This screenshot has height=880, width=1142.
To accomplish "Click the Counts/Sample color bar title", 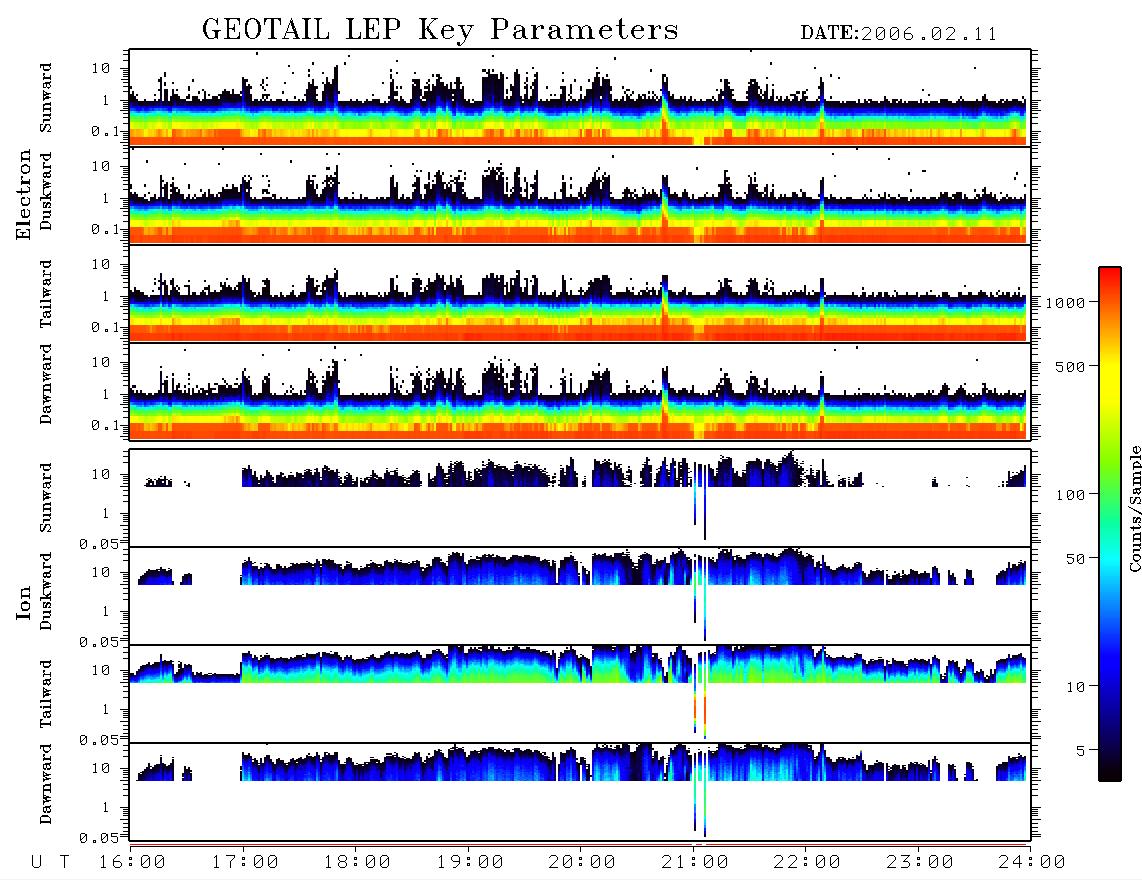I will click(x=1134, y=508).
